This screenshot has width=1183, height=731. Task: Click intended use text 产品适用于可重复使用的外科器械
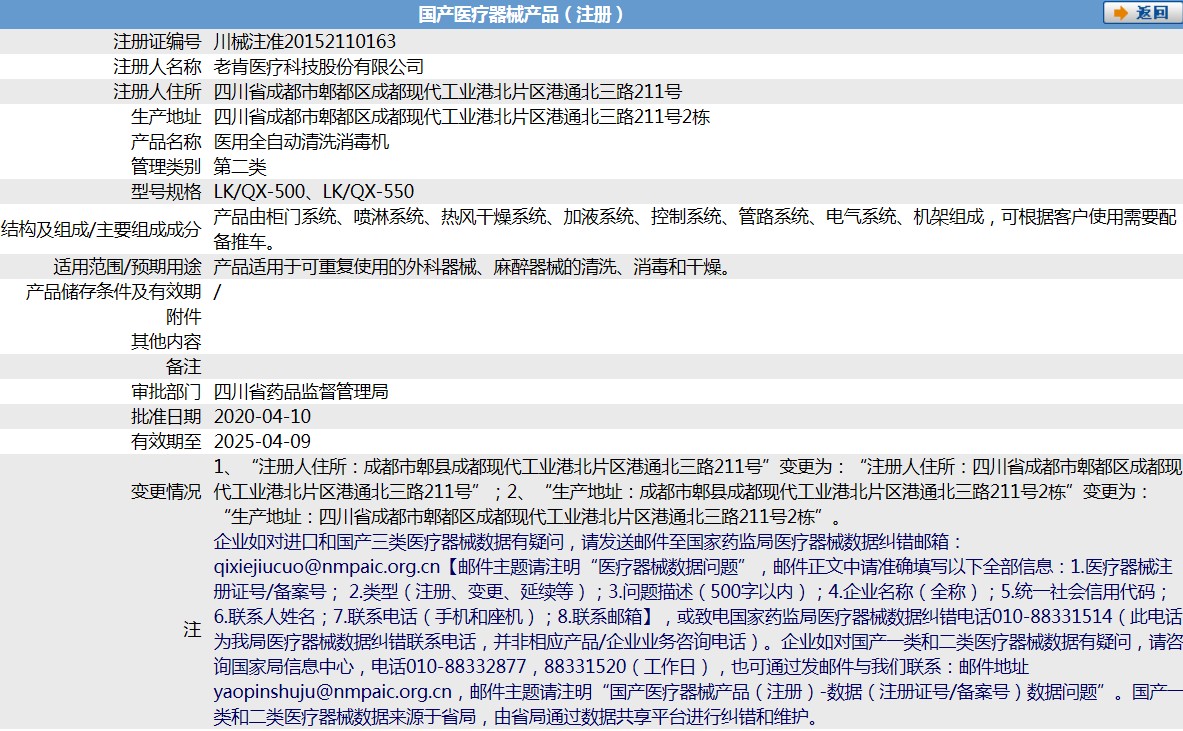(473, 266)
